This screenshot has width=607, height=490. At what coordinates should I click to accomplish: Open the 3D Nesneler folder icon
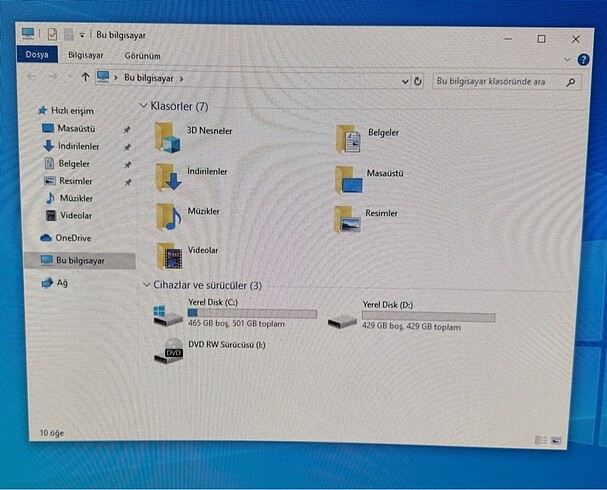coord(168,136)
